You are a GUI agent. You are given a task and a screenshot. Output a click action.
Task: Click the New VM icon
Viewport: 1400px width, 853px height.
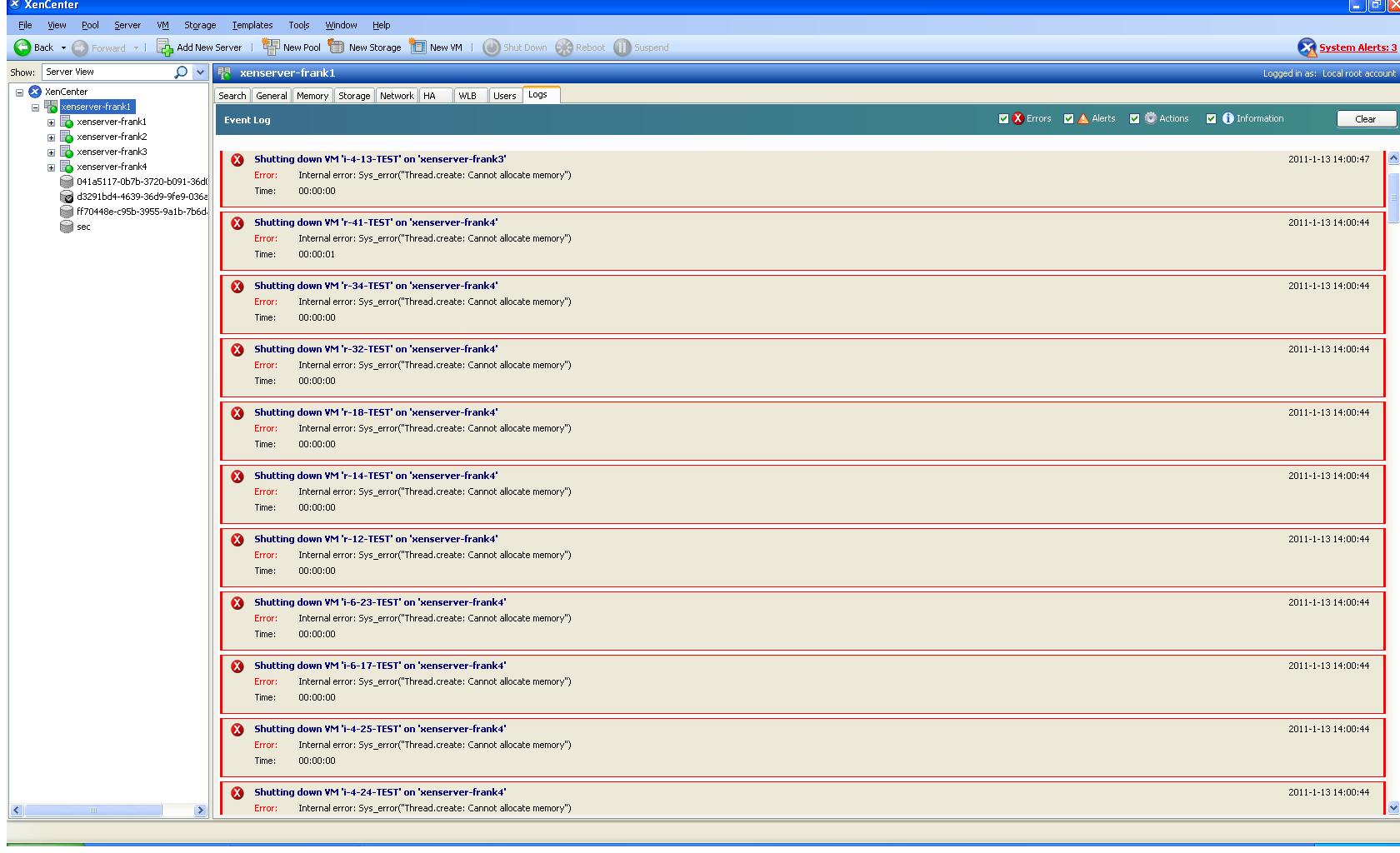(x=417, y=47)
